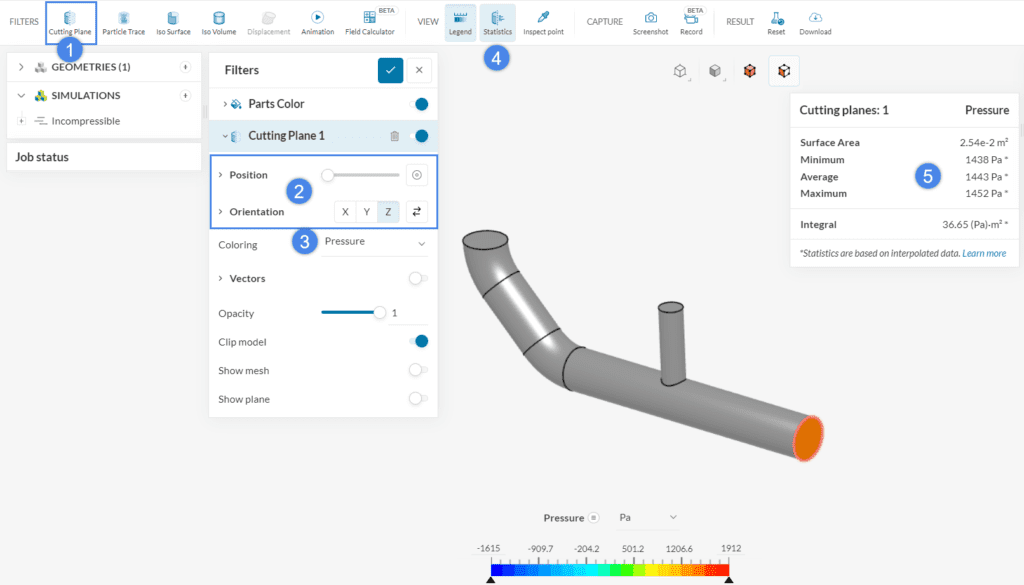Open the Animation tool
1024x585 pixels.
point(317,21)
